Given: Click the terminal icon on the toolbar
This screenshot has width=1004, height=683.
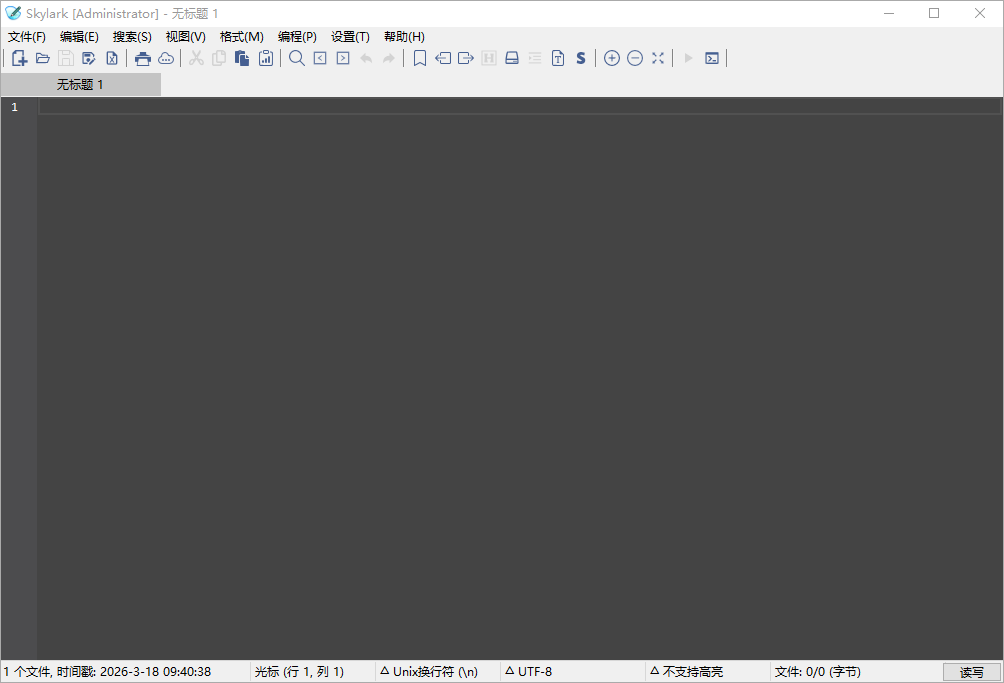Looking at the screenshot, I should (711, 58).
